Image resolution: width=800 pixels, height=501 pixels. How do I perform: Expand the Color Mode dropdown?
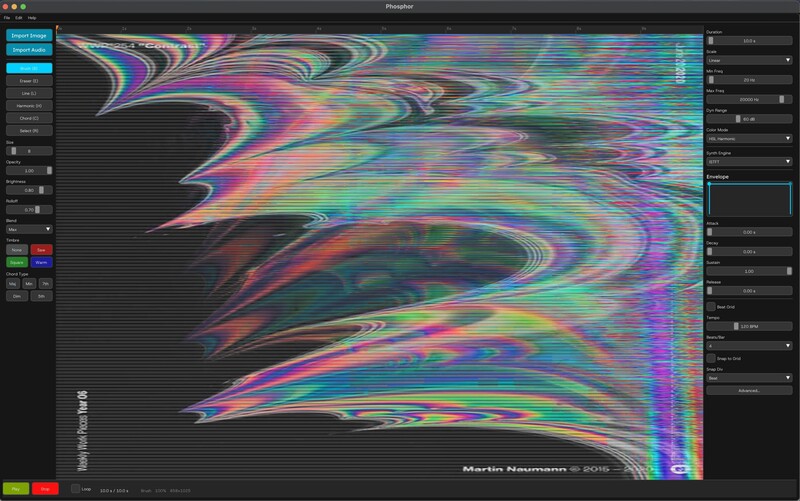click(x=749, y=139)
